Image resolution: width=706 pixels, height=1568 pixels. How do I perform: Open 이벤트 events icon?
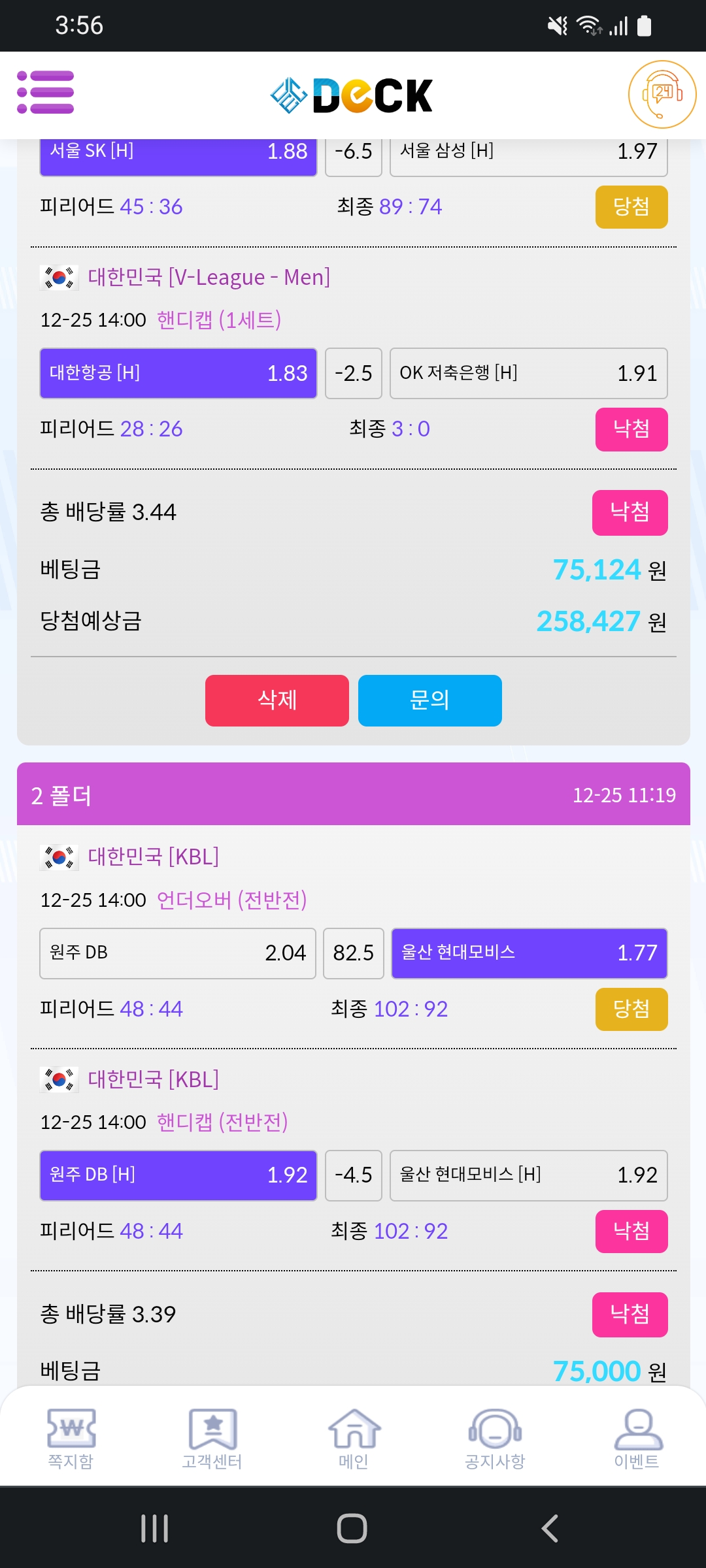(x=637, y=1437)
